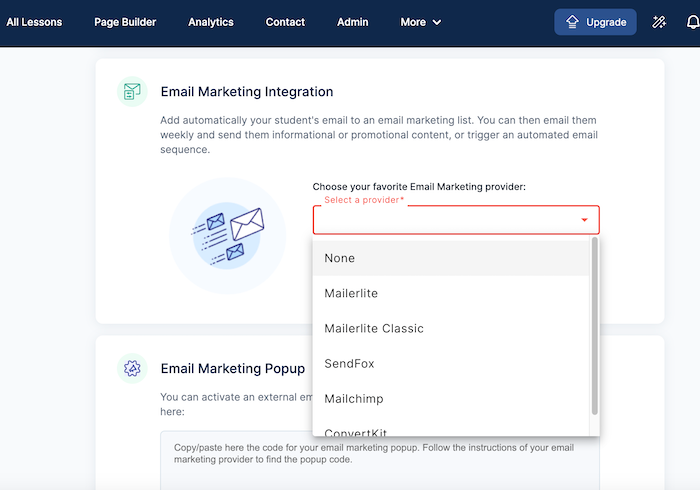Click the Choose your favorite Email Marketing provider label
Viewport: 700px width, 490px height.
coord(419,187)
